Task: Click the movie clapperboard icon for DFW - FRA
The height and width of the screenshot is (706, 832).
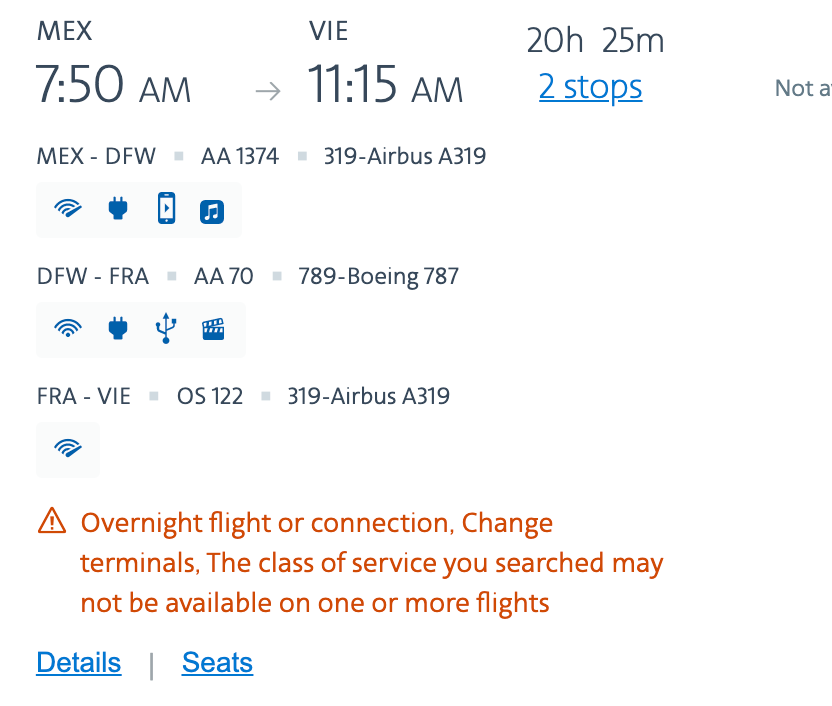Action: tap(213, 329)
